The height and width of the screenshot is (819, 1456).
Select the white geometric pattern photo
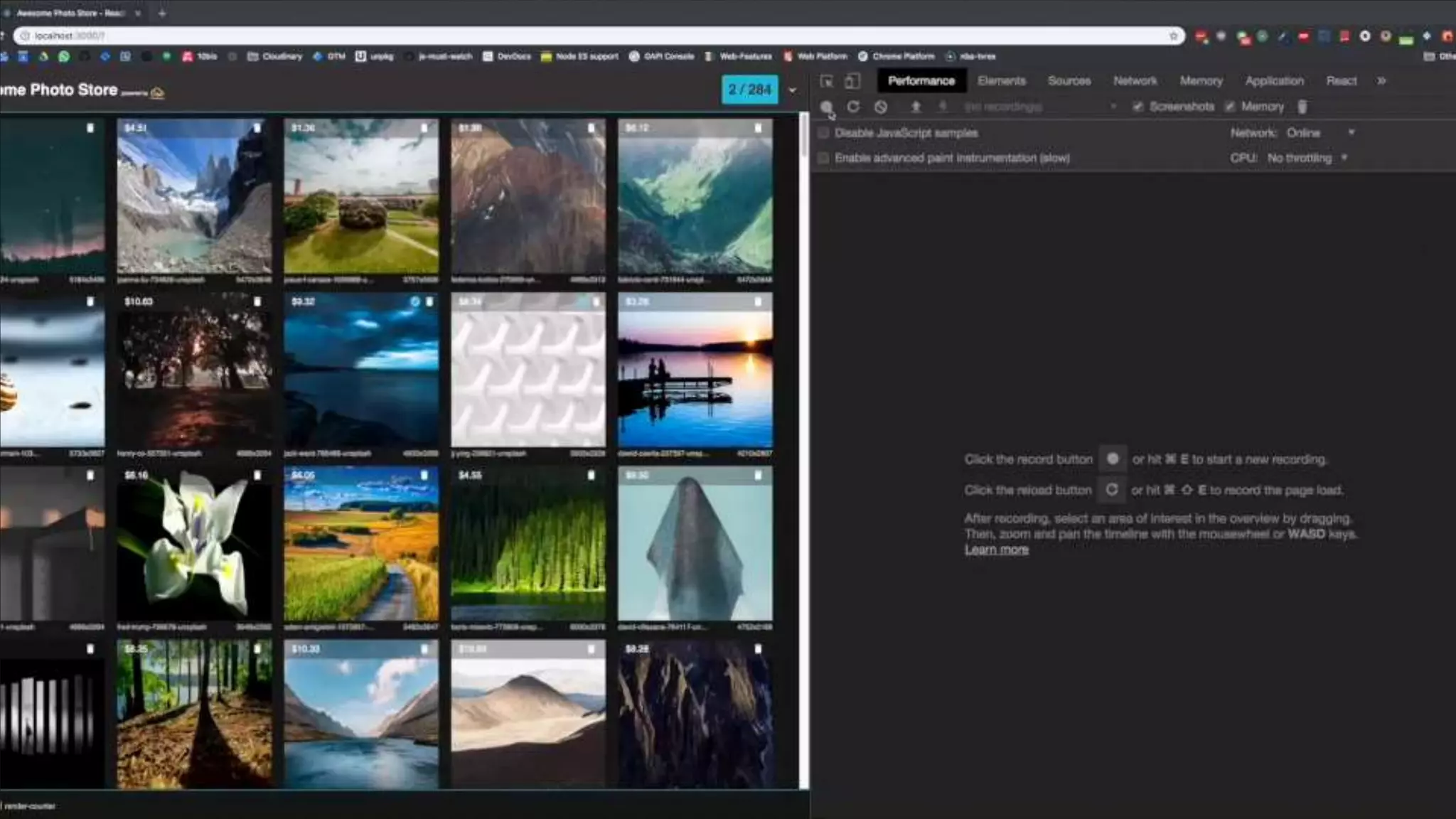528,370
